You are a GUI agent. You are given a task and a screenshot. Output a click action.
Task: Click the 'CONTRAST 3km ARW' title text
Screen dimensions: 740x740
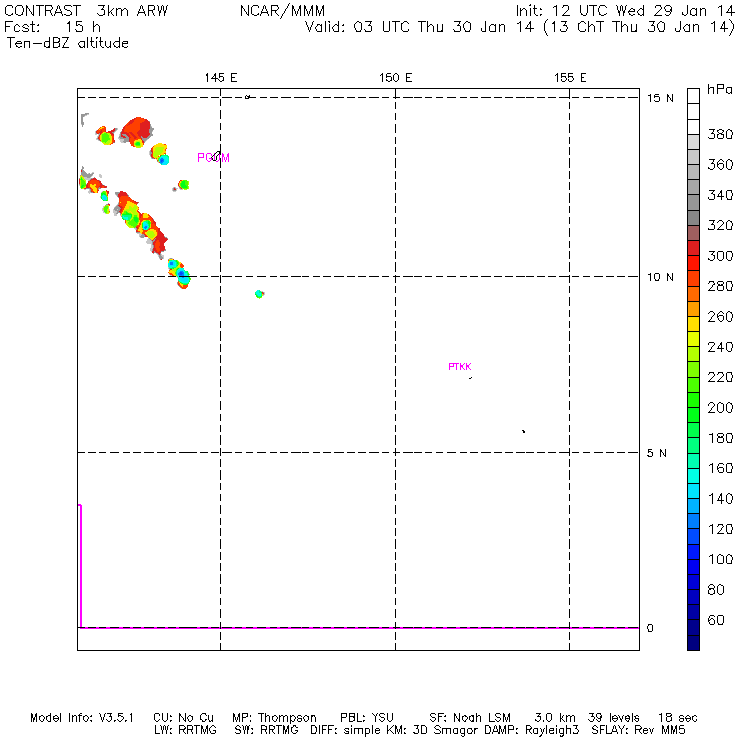86,11
